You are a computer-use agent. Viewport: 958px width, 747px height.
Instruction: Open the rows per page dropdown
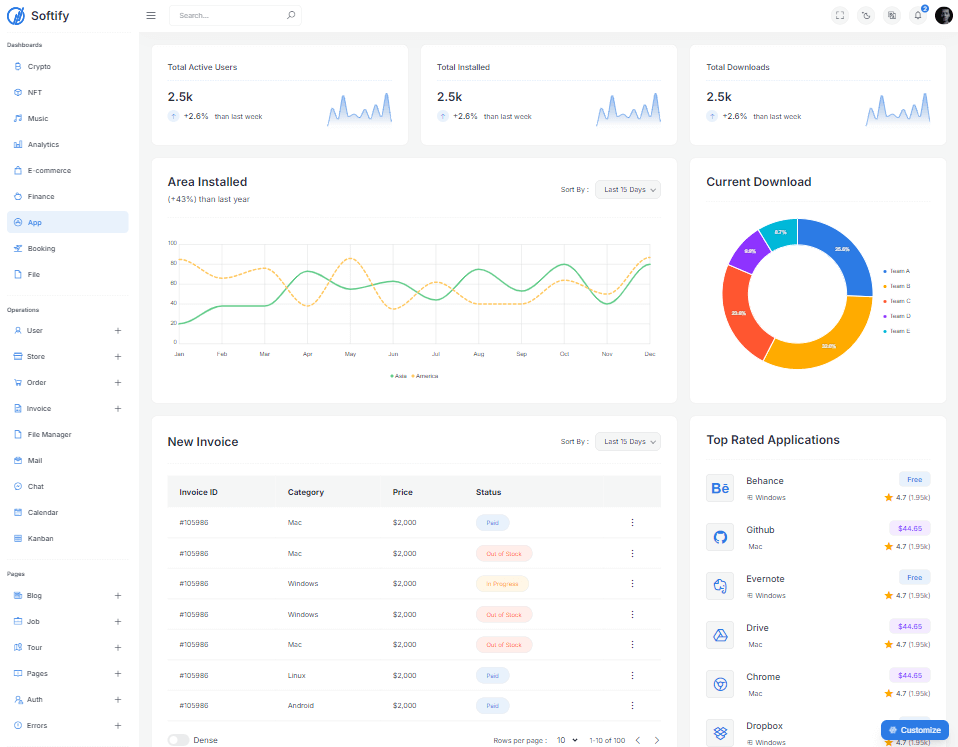[x=567, y=740]
